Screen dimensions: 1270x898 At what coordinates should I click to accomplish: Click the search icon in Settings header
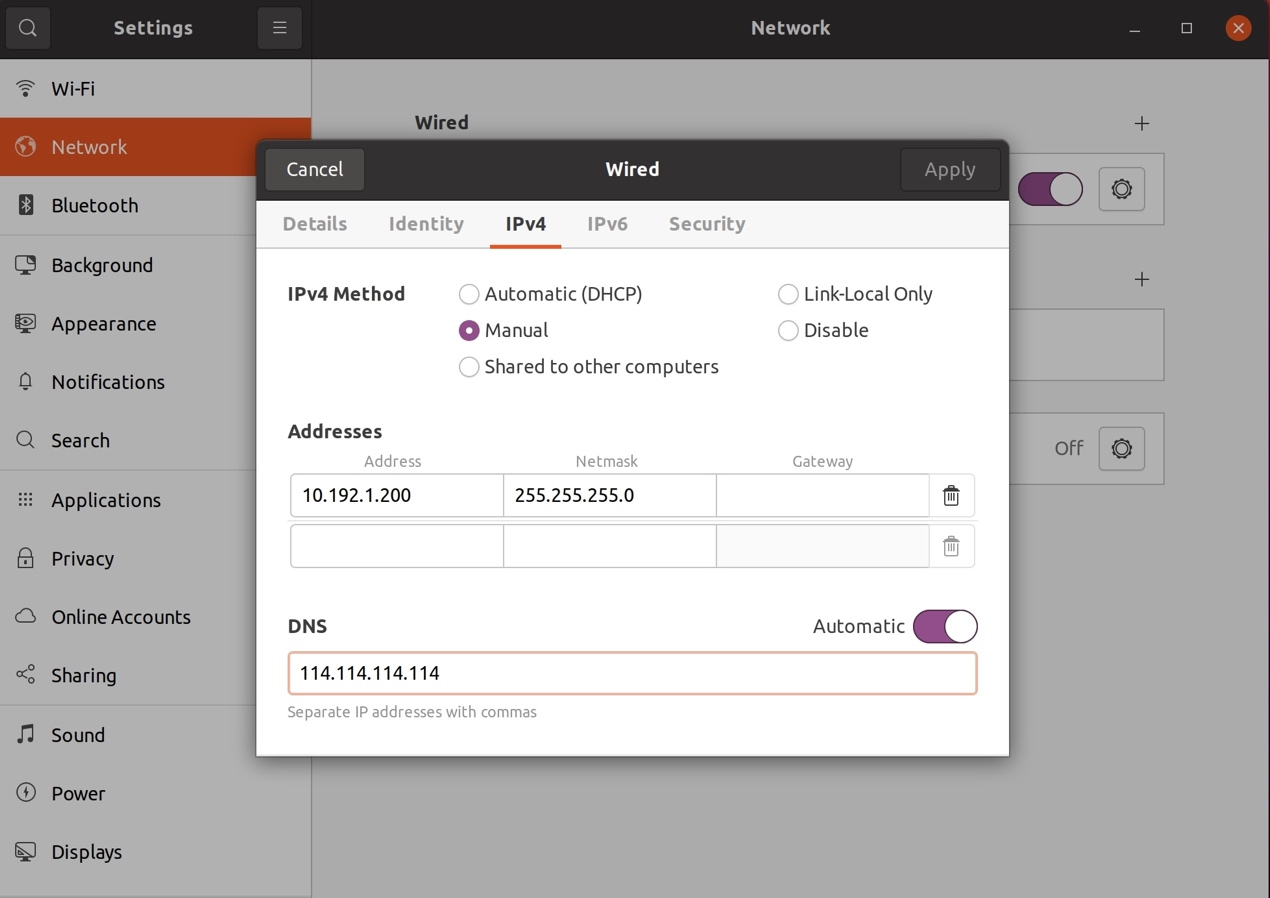click(28, 28)
